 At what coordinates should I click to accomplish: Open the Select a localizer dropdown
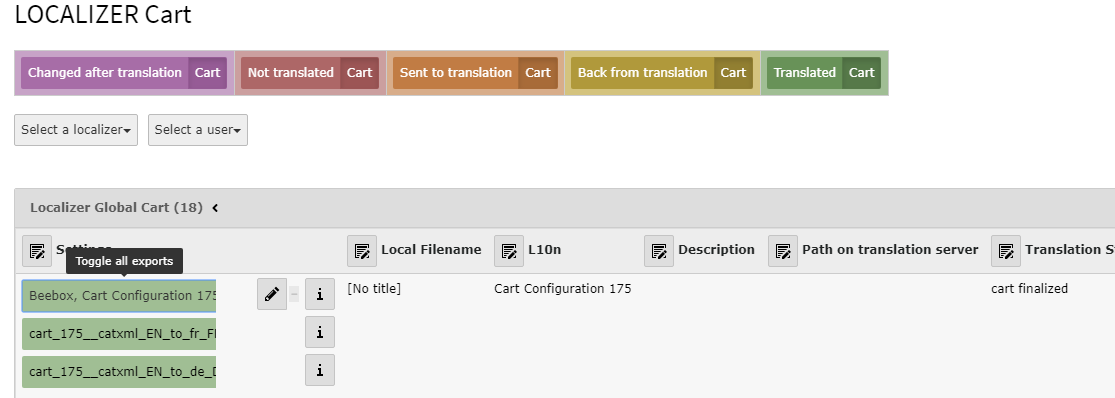[76, 130]
